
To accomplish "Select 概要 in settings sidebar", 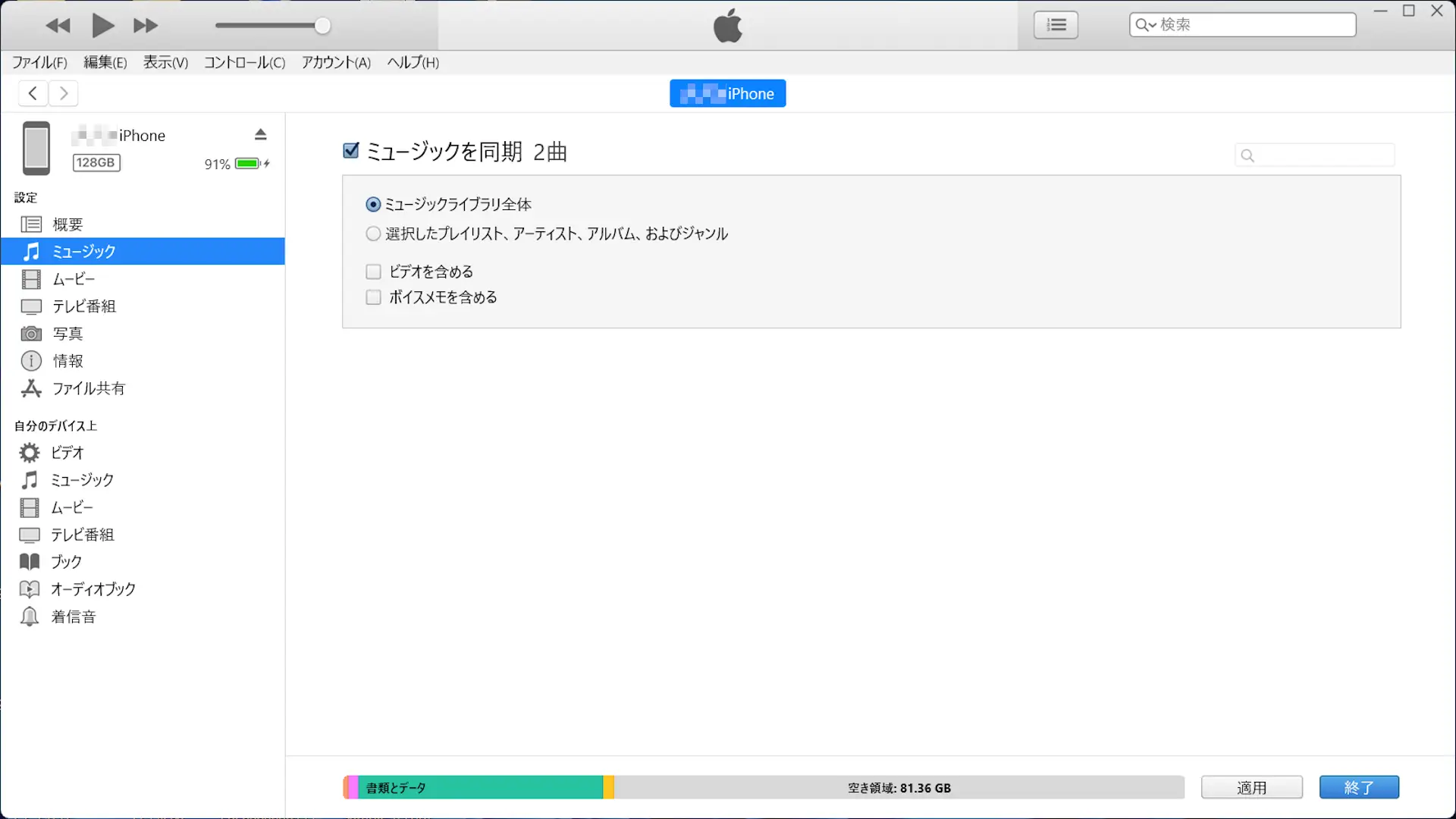I will click(x=143, y=224).
